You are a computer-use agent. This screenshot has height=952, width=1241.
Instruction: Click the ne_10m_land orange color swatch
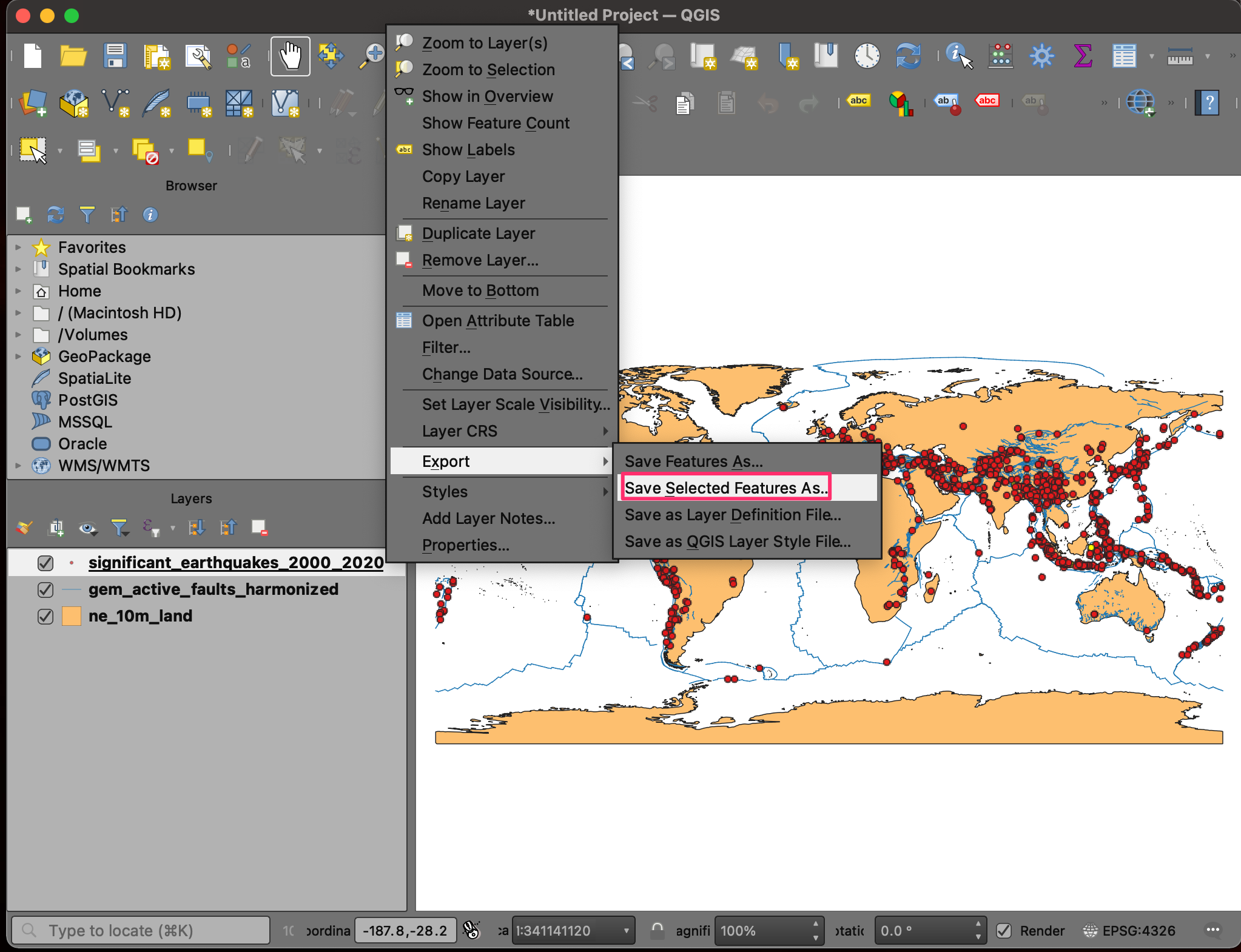point(72,617)
